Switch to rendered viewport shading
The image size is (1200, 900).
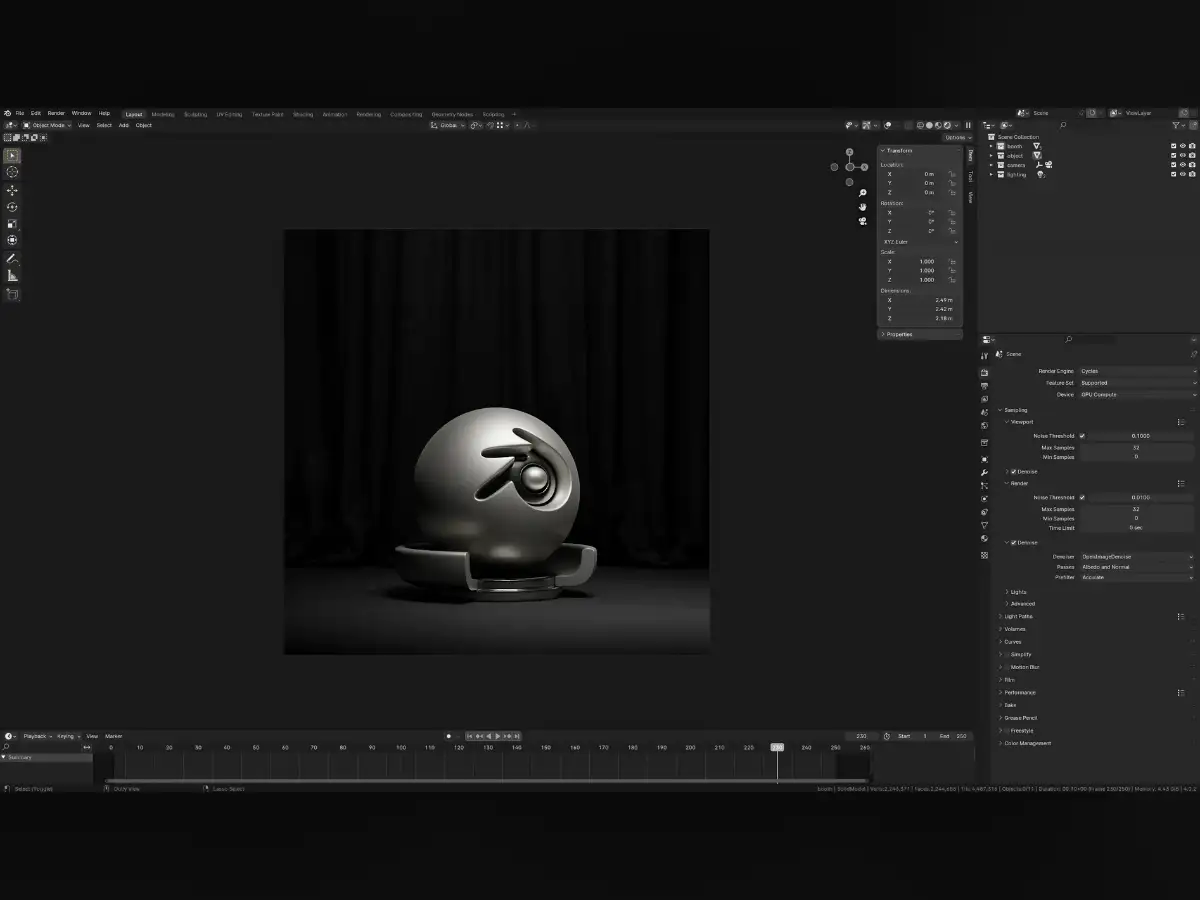tap(947, 125)
